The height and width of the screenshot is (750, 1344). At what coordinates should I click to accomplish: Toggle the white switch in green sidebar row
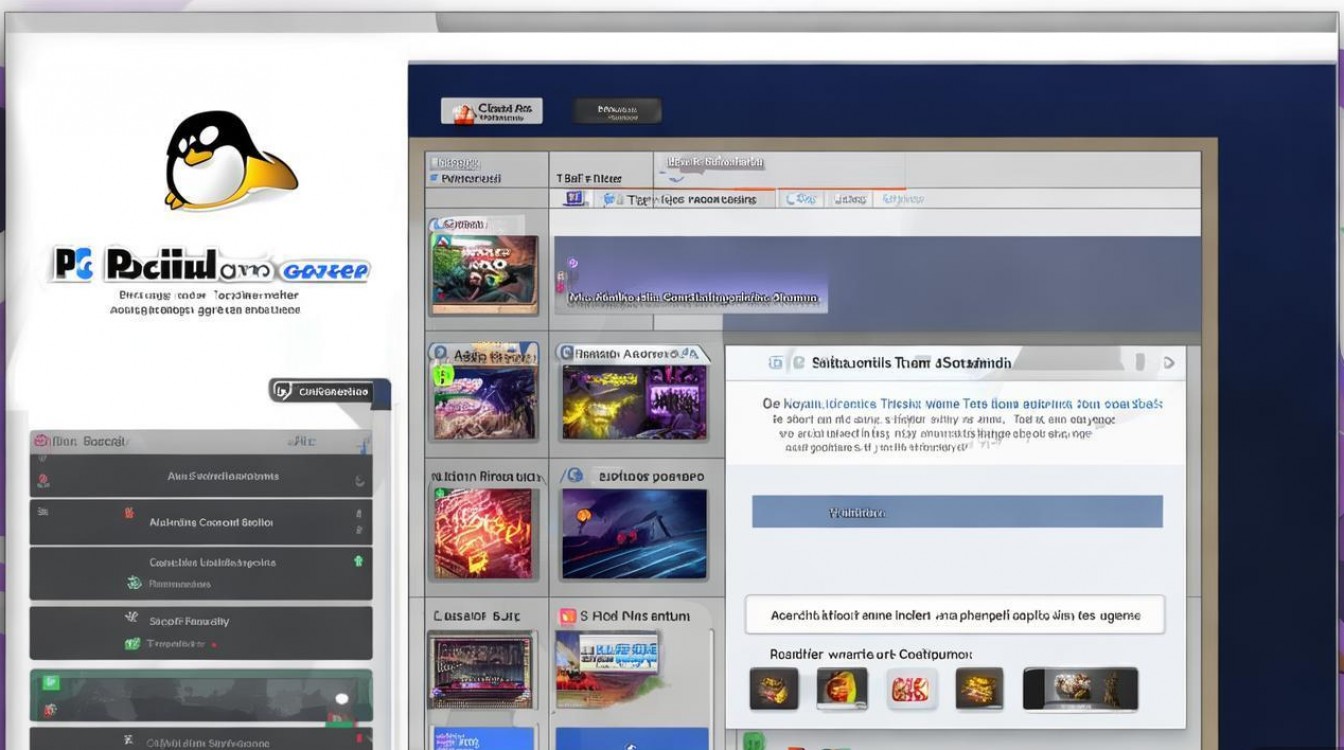[x=342, y=698]
